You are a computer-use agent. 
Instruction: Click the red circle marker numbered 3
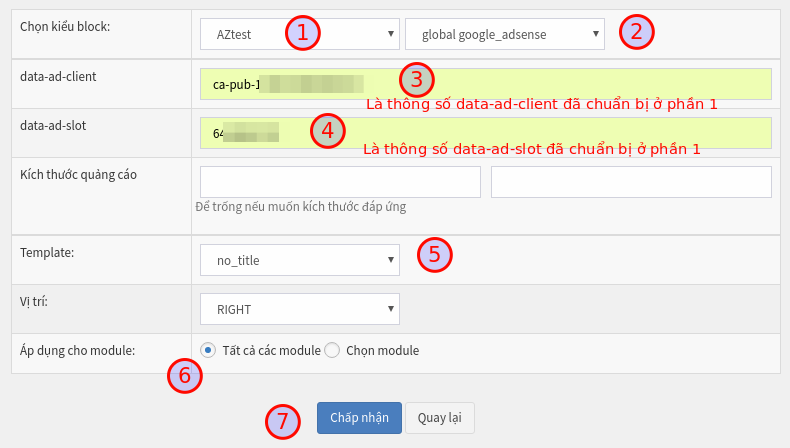[417, 80]
